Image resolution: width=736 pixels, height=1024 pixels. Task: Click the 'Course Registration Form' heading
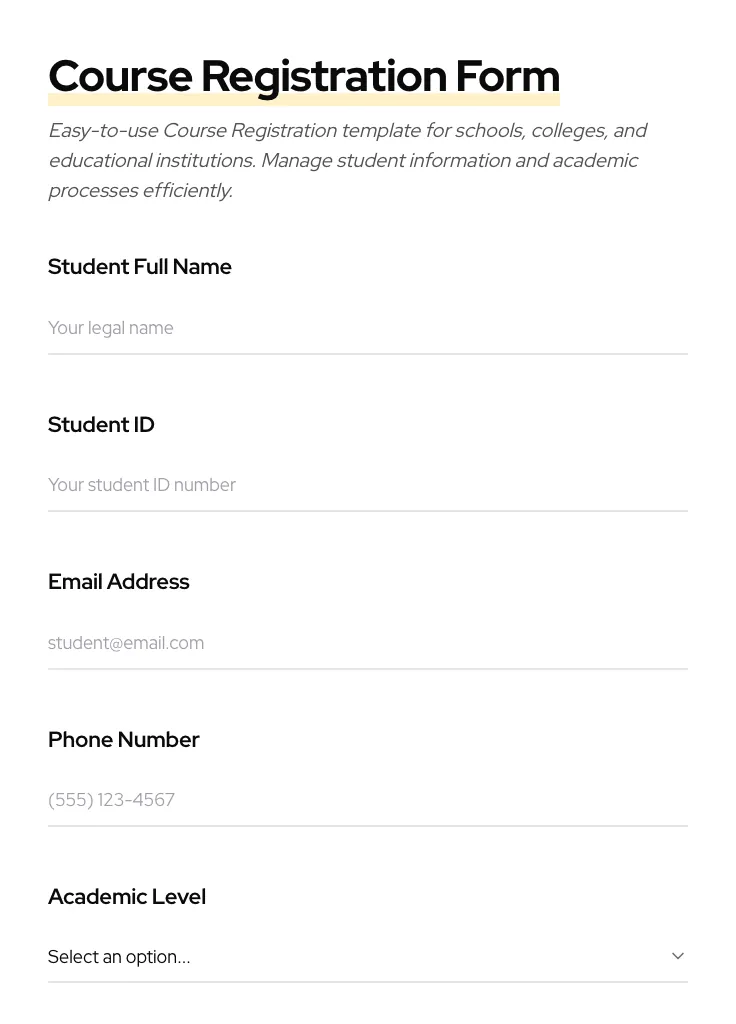pos(304,76)
